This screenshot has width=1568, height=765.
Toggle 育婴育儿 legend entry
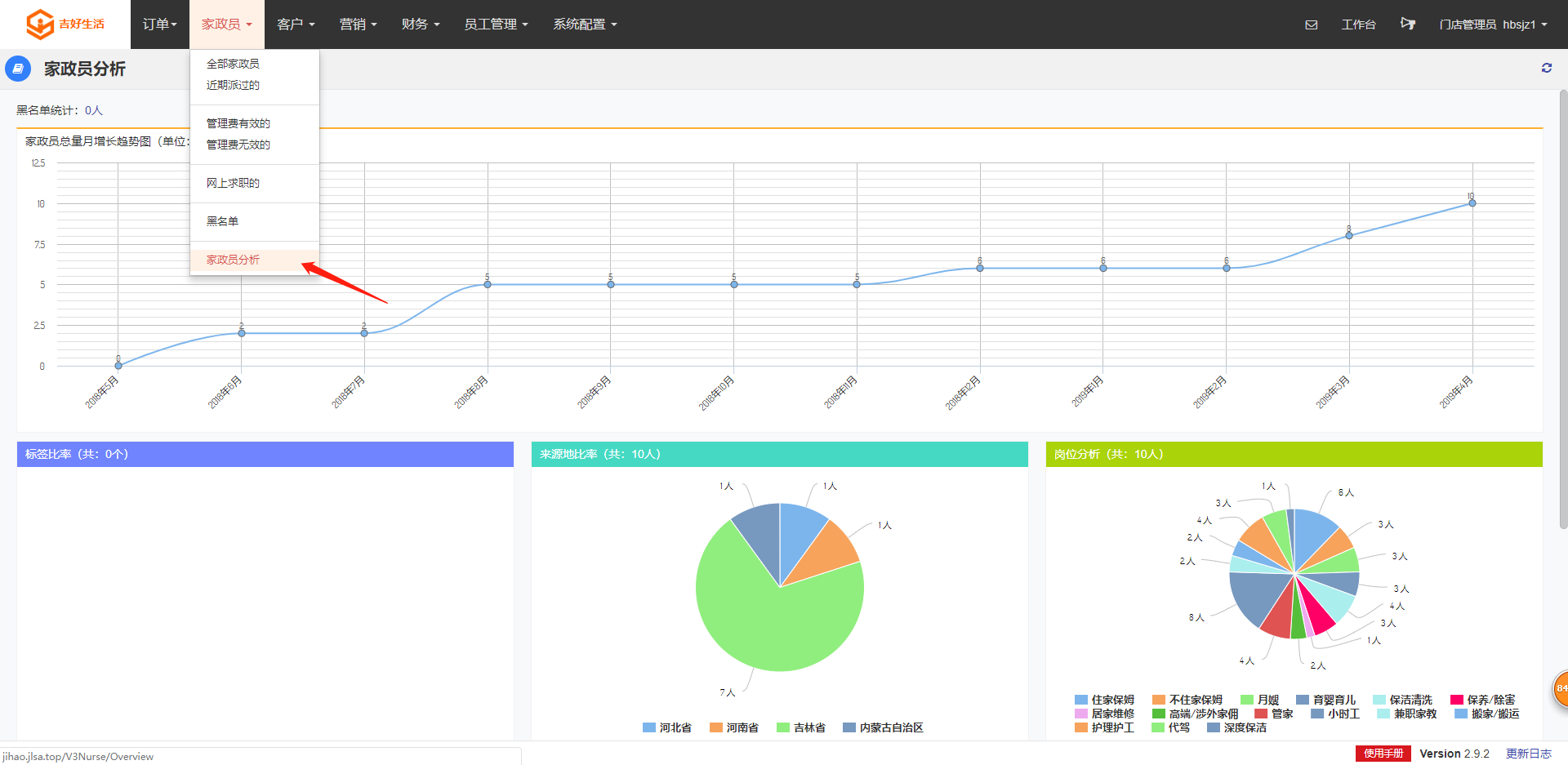[x=1325, y=700]
